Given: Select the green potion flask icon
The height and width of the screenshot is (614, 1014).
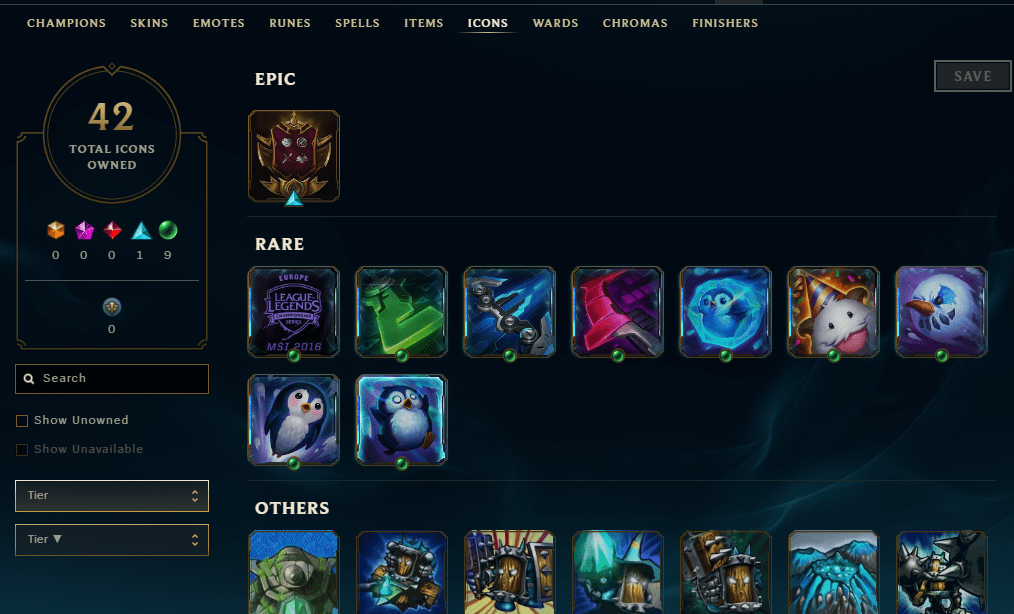Looking at the screenshot, I should [402, 312].
